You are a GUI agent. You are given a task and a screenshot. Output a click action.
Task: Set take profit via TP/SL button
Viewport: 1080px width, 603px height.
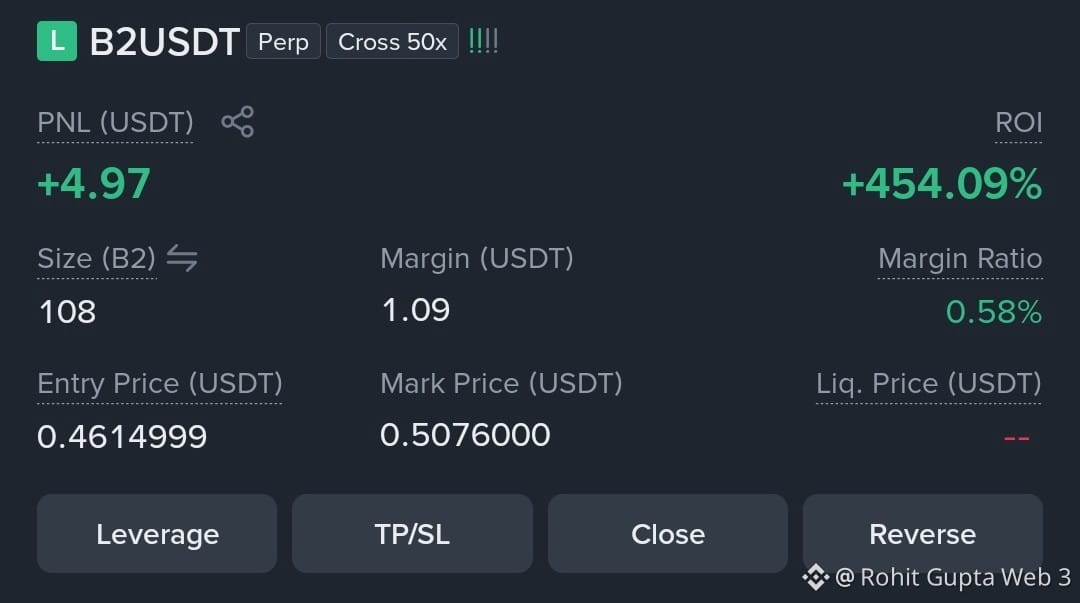click(412, 533)
